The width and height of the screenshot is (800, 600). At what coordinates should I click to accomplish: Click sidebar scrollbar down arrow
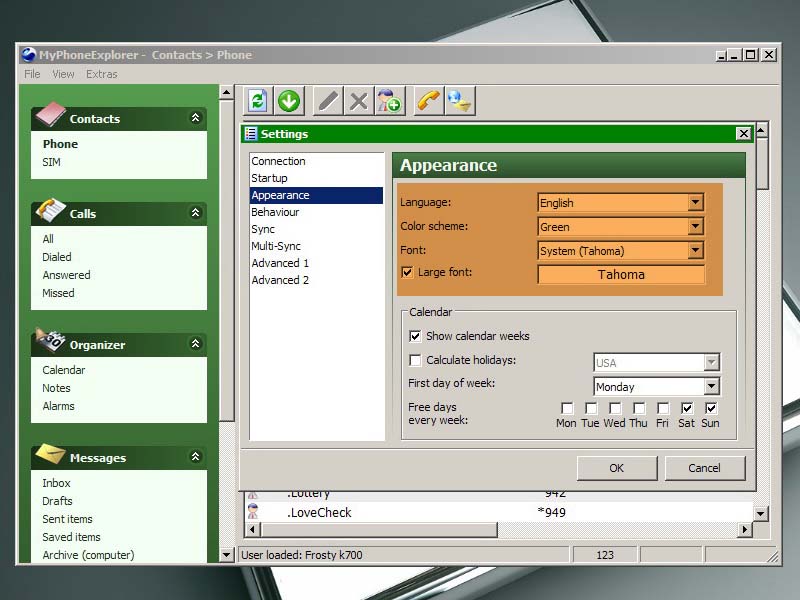(227, 555)
